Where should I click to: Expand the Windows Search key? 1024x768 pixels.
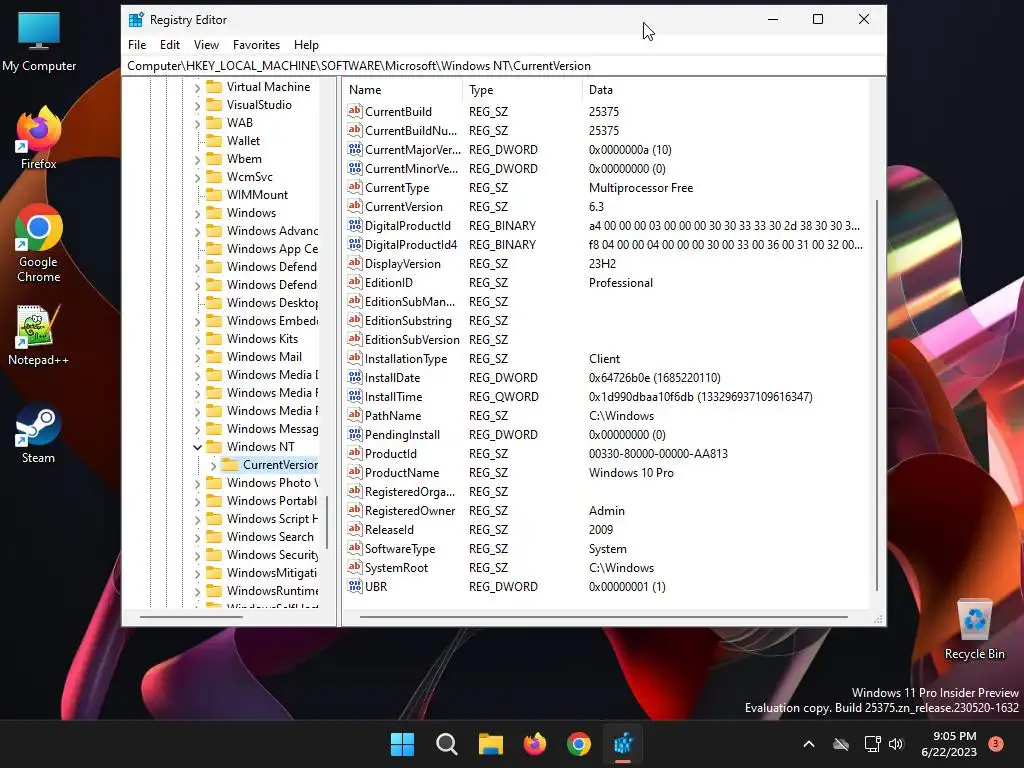pos(197,537)
